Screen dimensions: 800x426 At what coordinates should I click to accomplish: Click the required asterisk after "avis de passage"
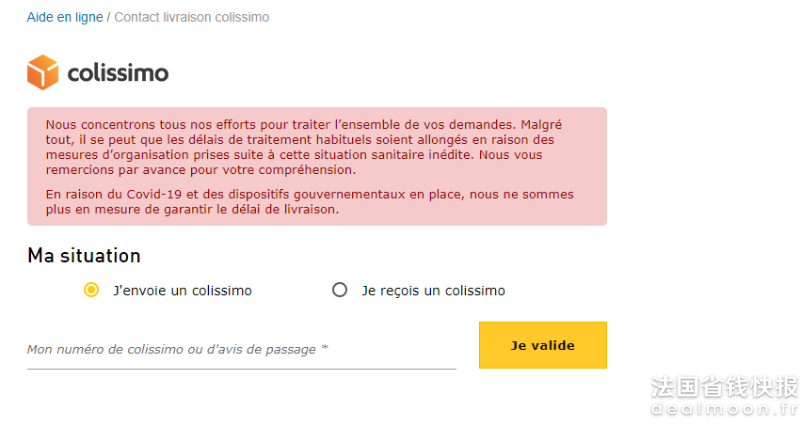(x=324, y=348)
